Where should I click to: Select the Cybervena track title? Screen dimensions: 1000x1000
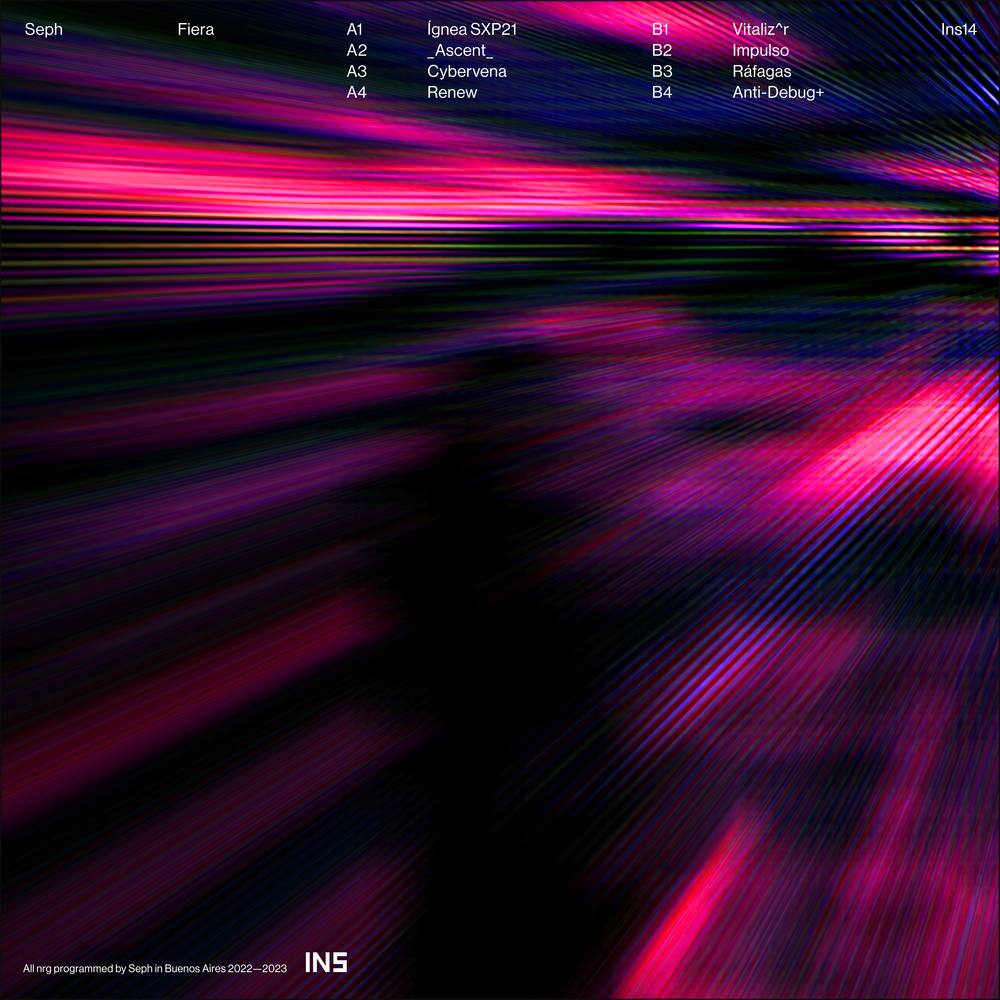466,72
